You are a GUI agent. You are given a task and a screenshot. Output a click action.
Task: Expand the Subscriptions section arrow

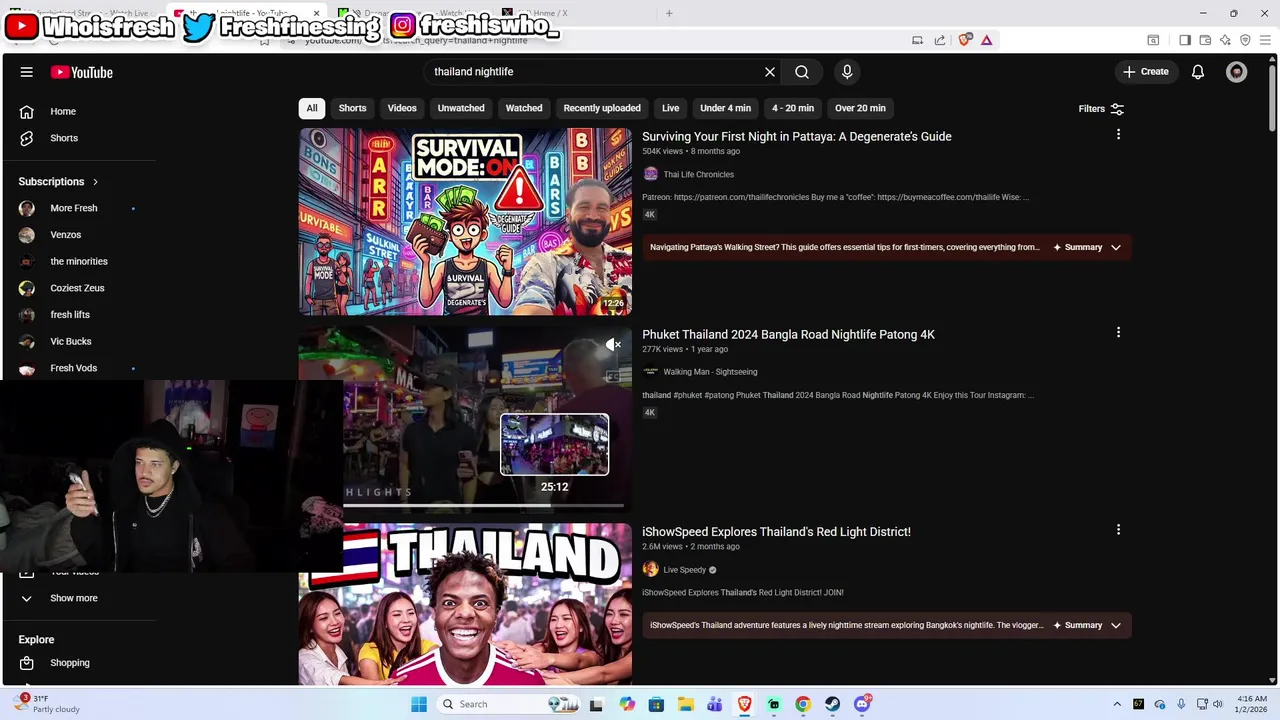click(x=95, y=182)
